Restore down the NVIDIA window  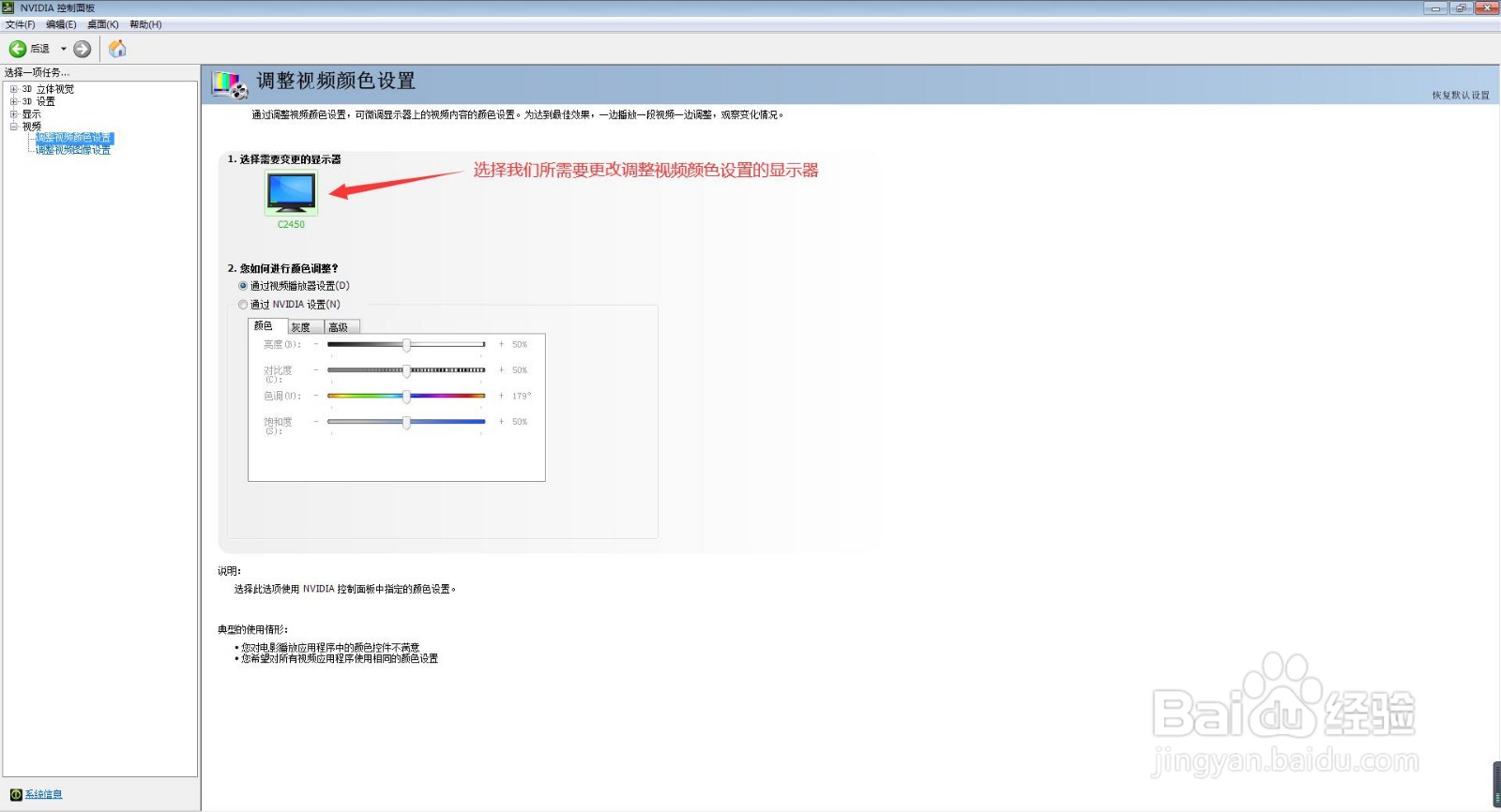pyautogui.click(x=1461, y=8)
